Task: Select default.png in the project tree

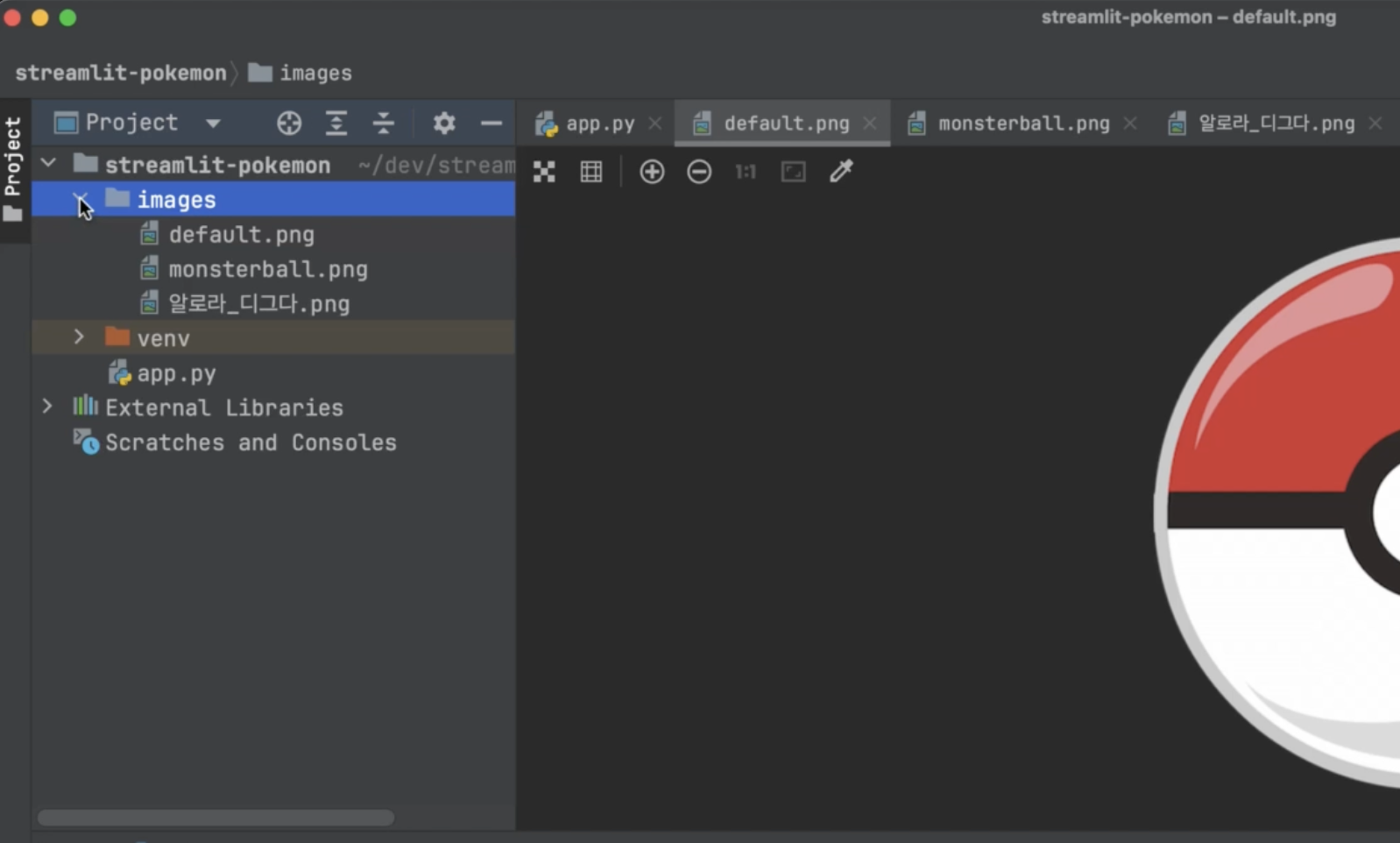Action: [x=273, y=235]
